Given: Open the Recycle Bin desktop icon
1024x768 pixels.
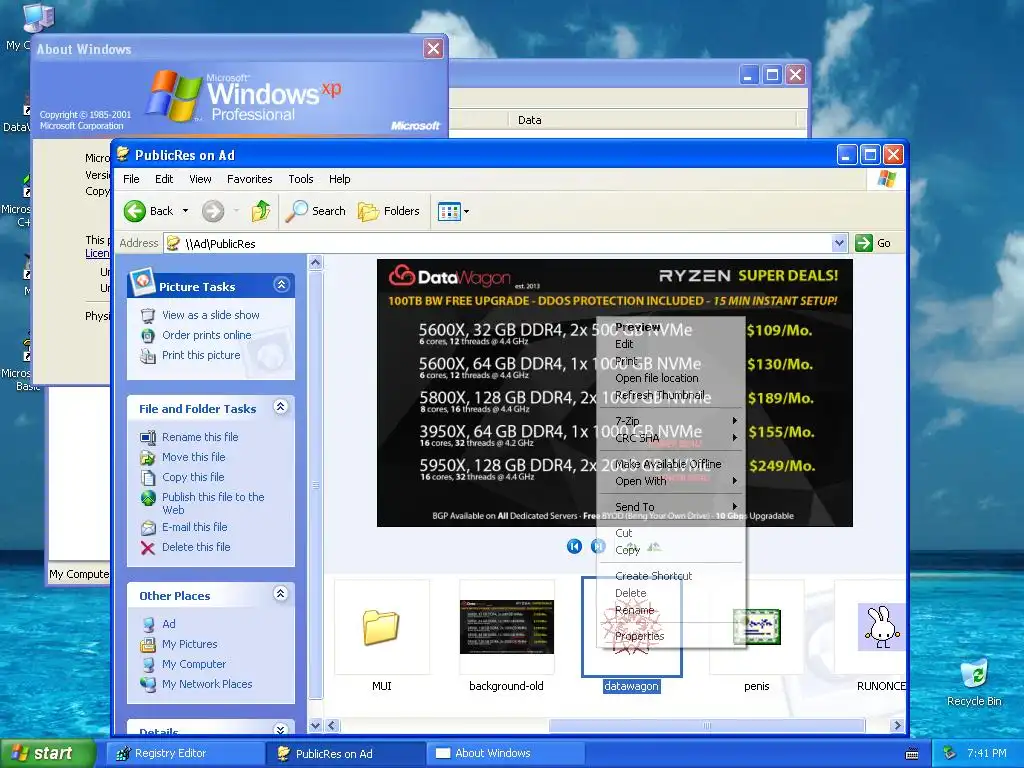Looking at the screenshot, I should click(974, 682).
